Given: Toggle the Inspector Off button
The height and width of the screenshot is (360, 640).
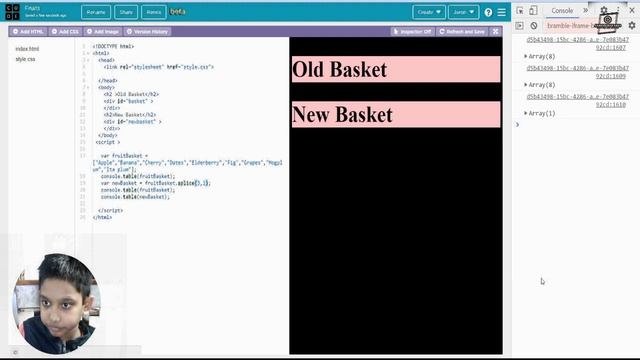Looking at the screenshot, I should click(412, 32).
